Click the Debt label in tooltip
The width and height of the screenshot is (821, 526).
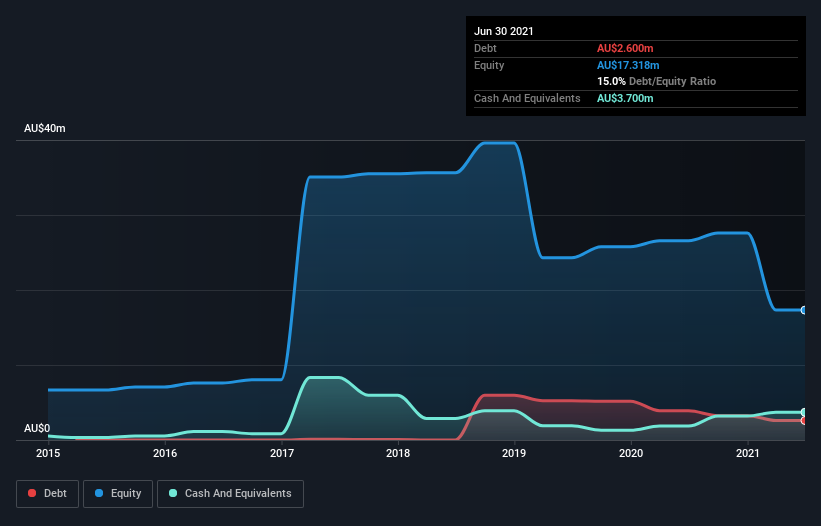pyautogui.click(x=485, y=48)
